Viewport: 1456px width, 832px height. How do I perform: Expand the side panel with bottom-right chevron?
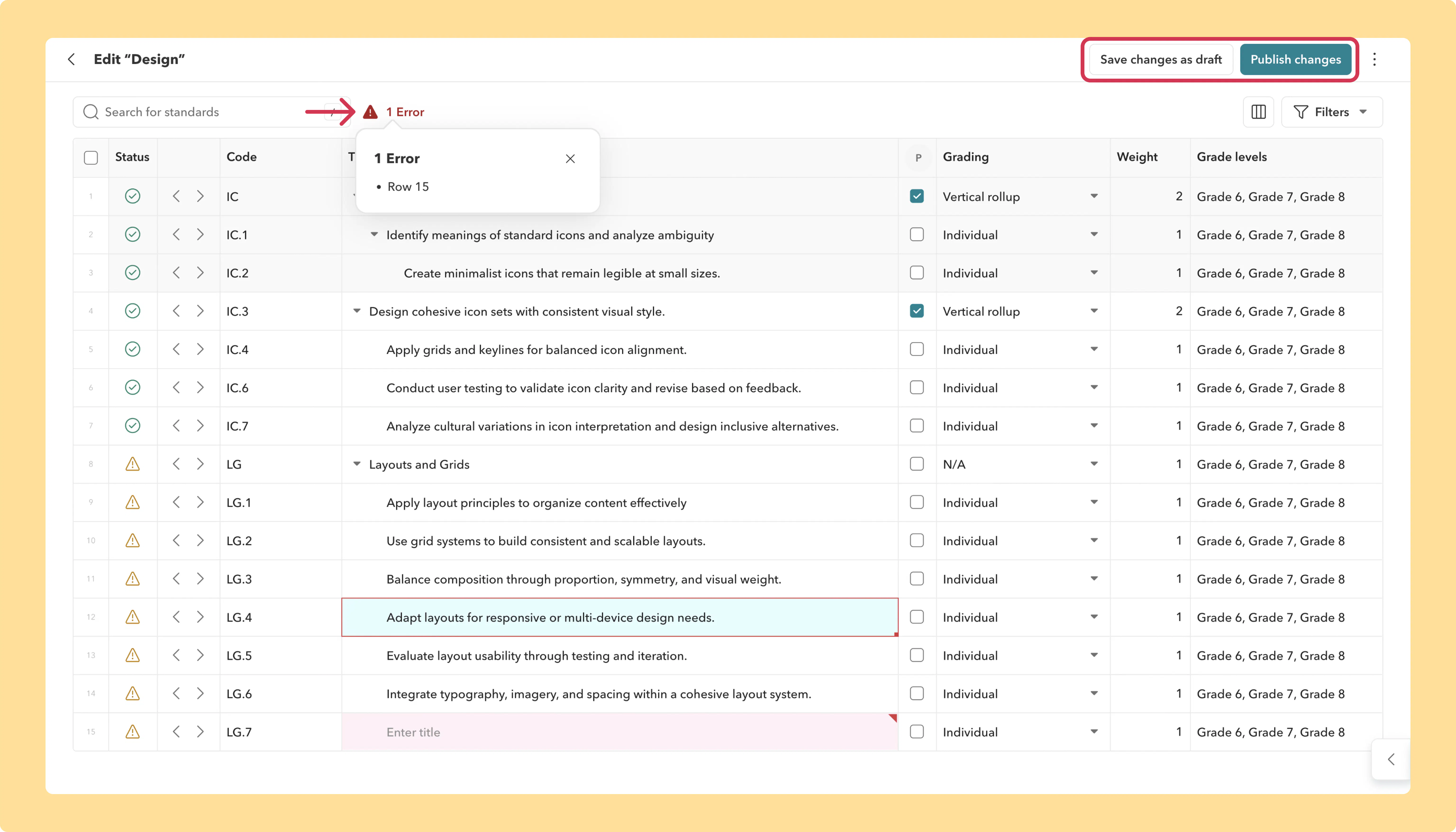[x=1392, y=760]
